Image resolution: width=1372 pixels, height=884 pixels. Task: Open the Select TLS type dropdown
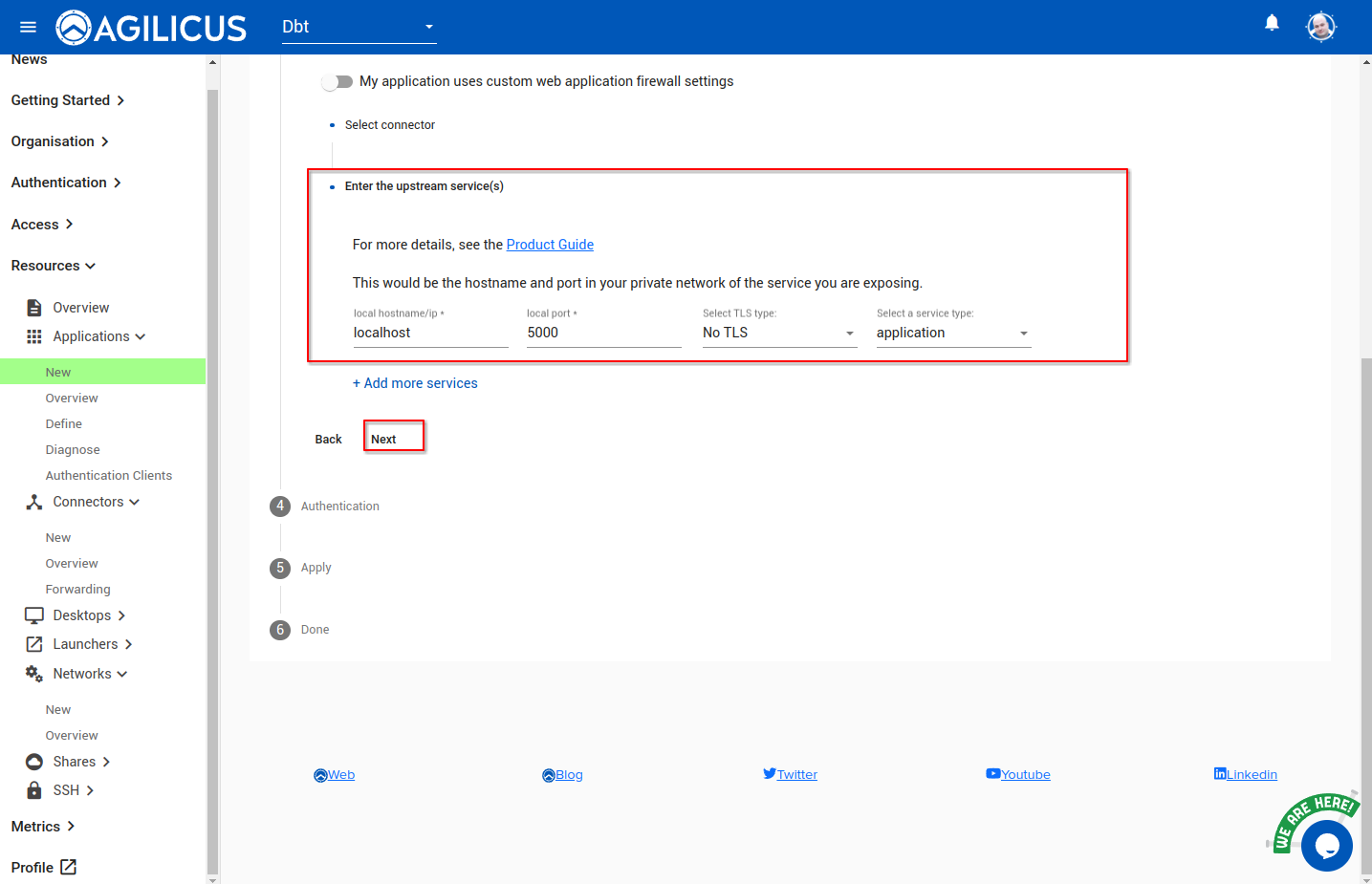[x=778, y=333]
